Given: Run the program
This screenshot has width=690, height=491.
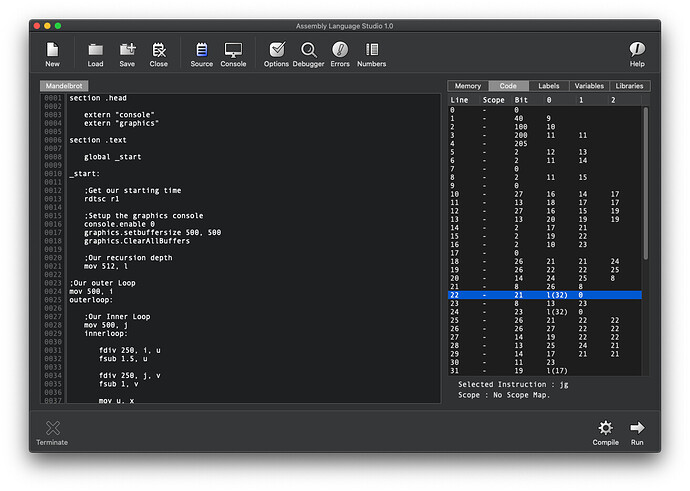Looking at the screenshot, I should pyautogui.click(x=637, y=432).
